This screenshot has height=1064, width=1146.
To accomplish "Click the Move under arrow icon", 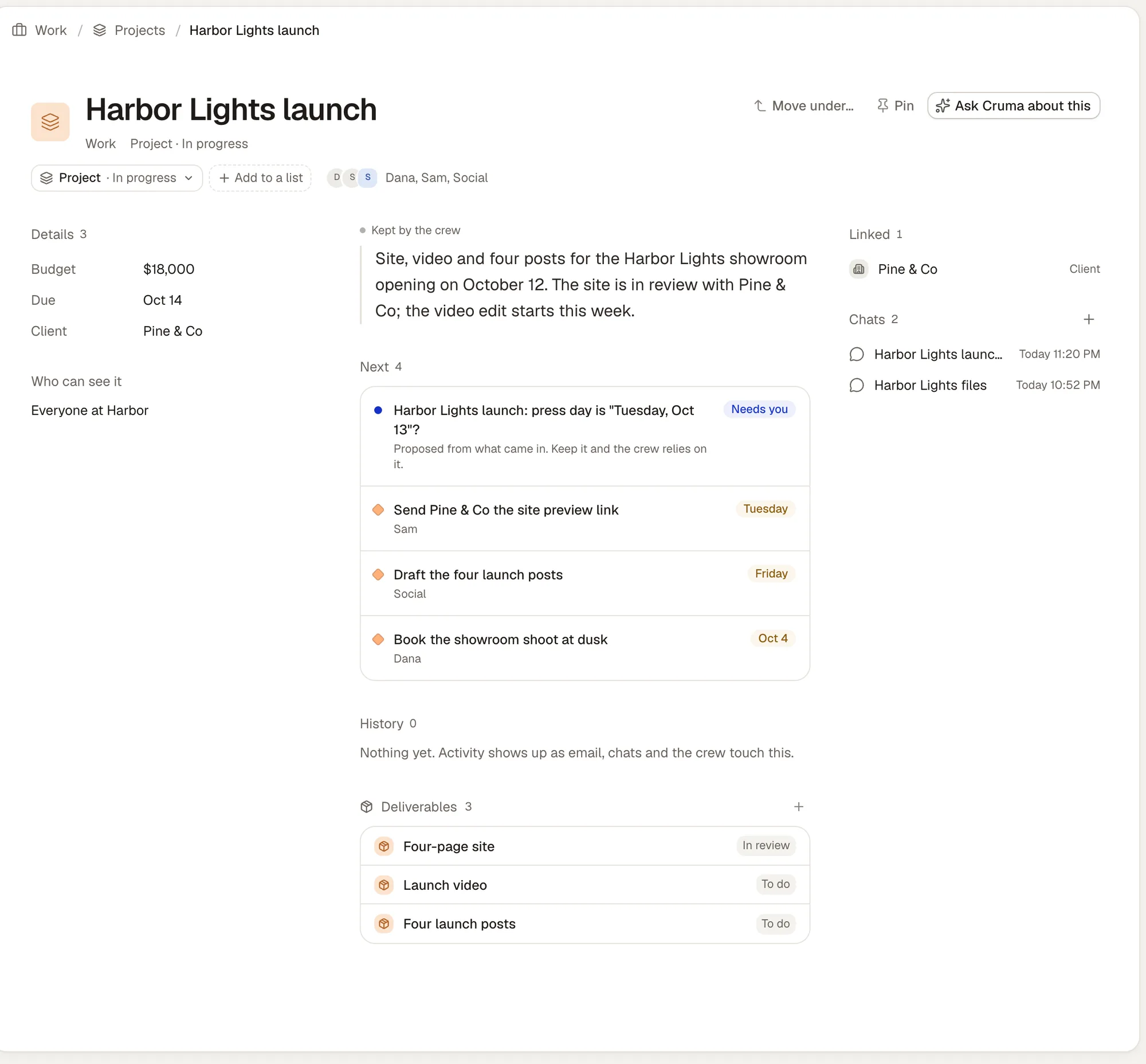I will point(760,105).
